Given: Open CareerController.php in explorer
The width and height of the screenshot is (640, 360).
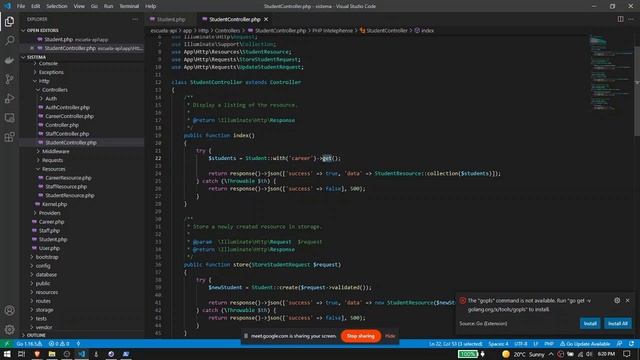Looking at the screenshot, I should pyautogui.click(x=69, y=116).
